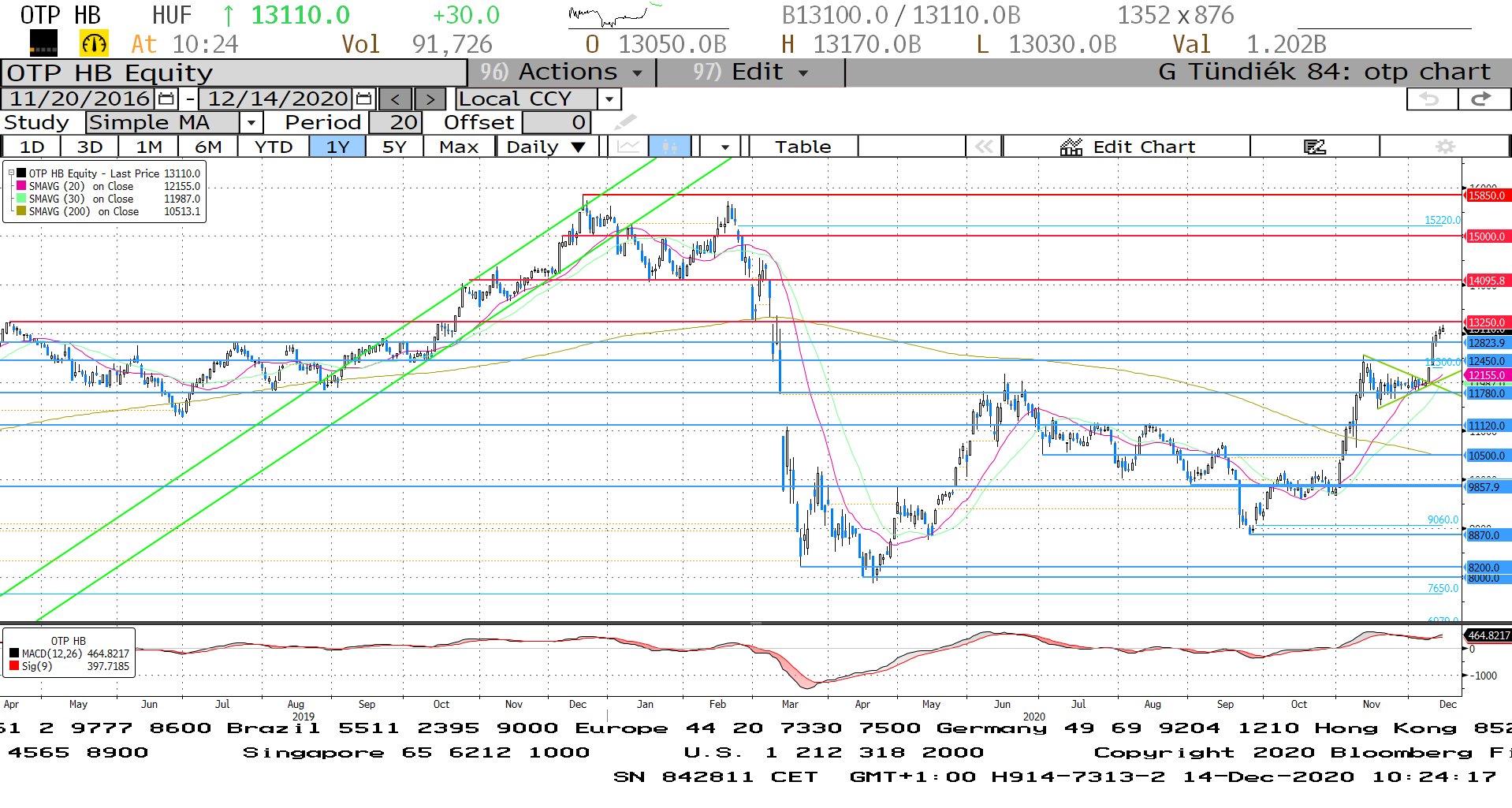Select the 12823.9 blue level label
The image size is (1512, 808).
[x=1487, y=343]
